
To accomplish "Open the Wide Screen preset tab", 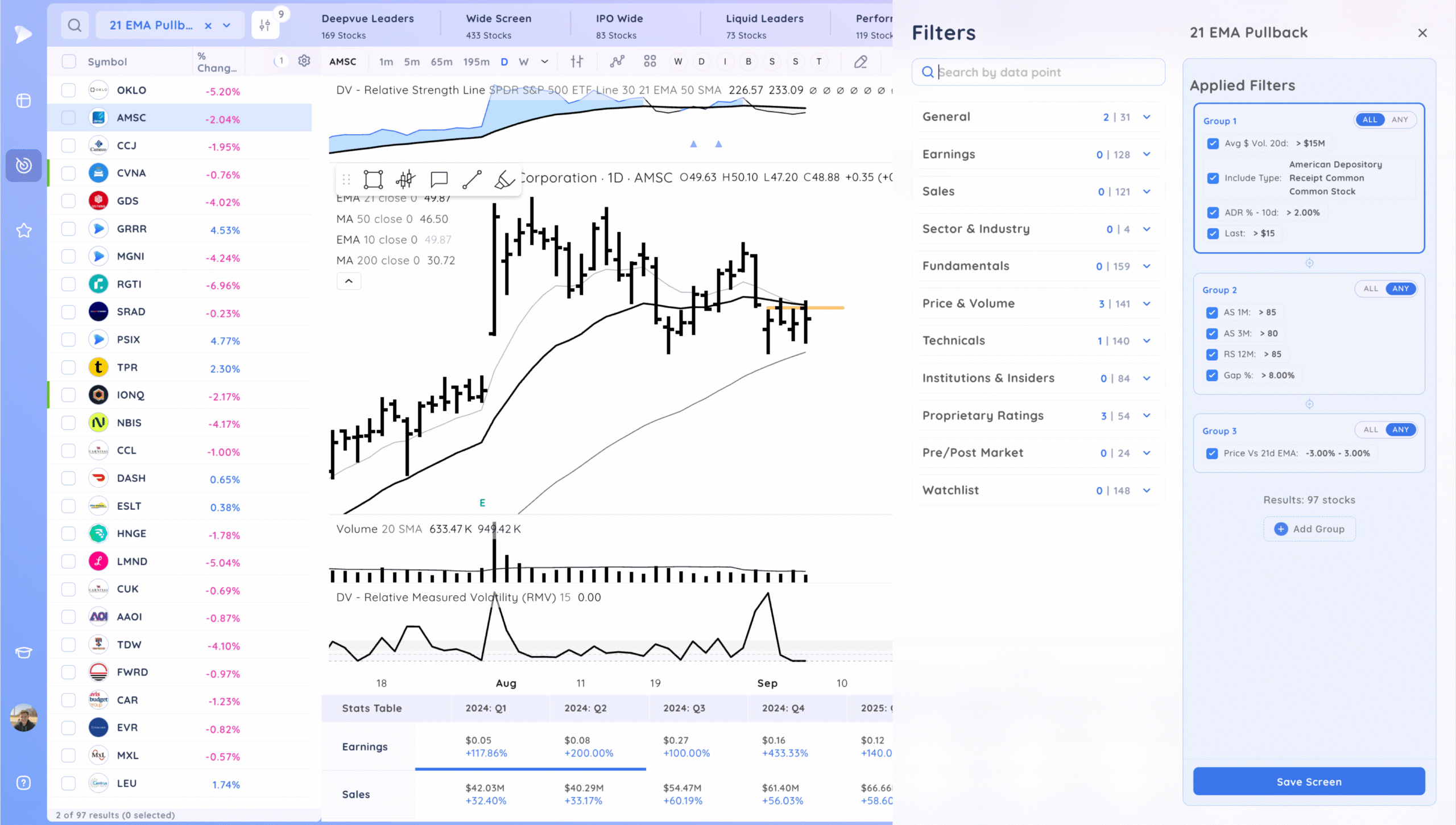I will pos(499,26).
